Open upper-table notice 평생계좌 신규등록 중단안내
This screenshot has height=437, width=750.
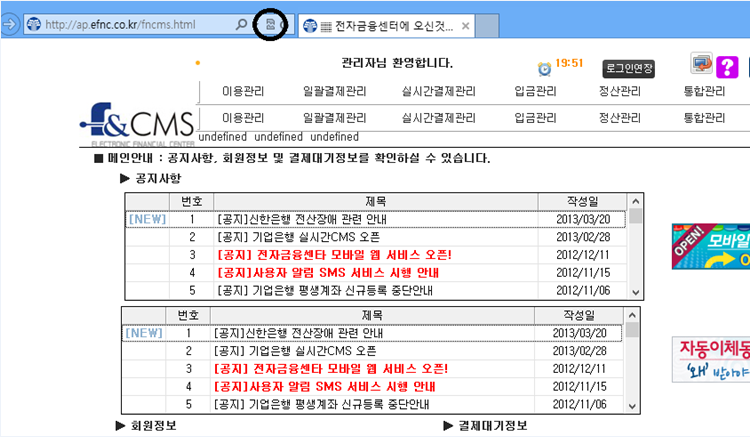(x=324, y=291)
